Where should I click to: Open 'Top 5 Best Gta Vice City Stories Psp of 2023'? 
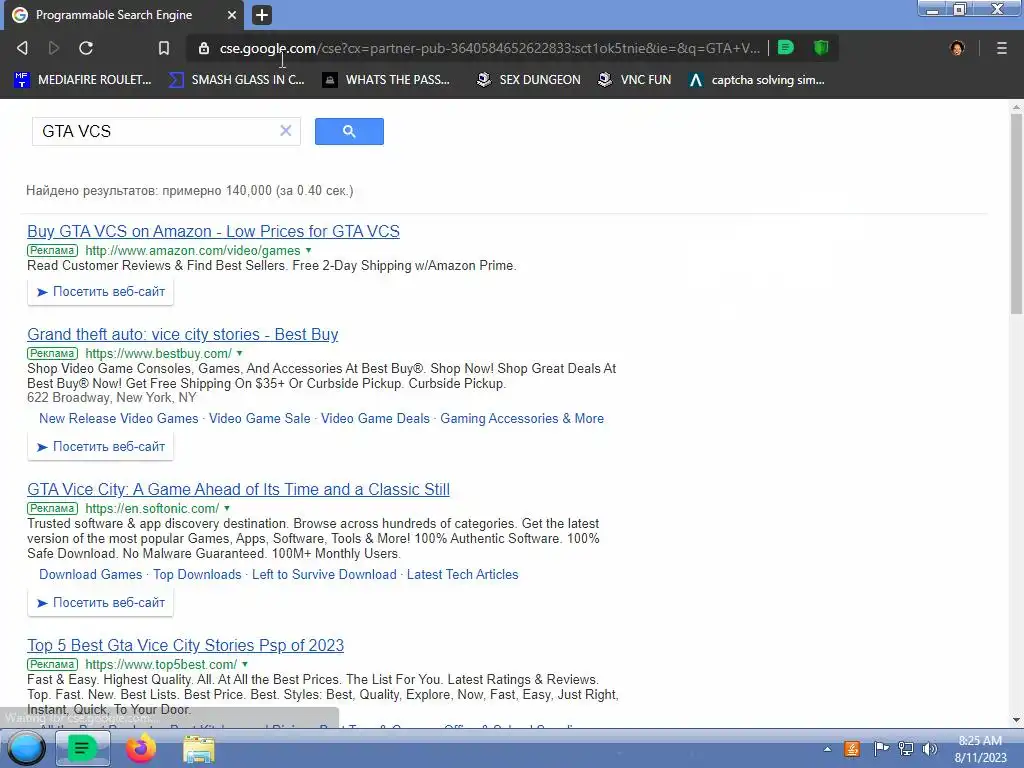(x=185, y=645)
